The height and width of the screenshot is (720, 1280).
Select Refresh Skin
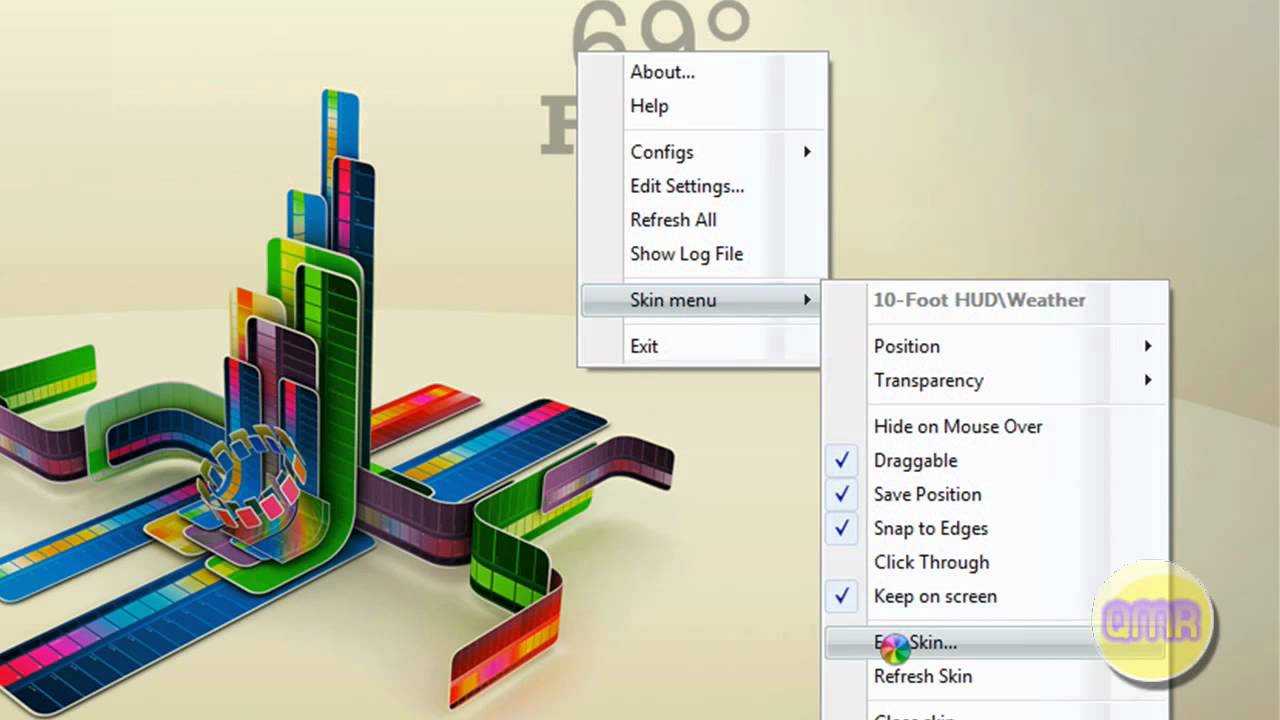pyautogui.click(x=995, y=676)
